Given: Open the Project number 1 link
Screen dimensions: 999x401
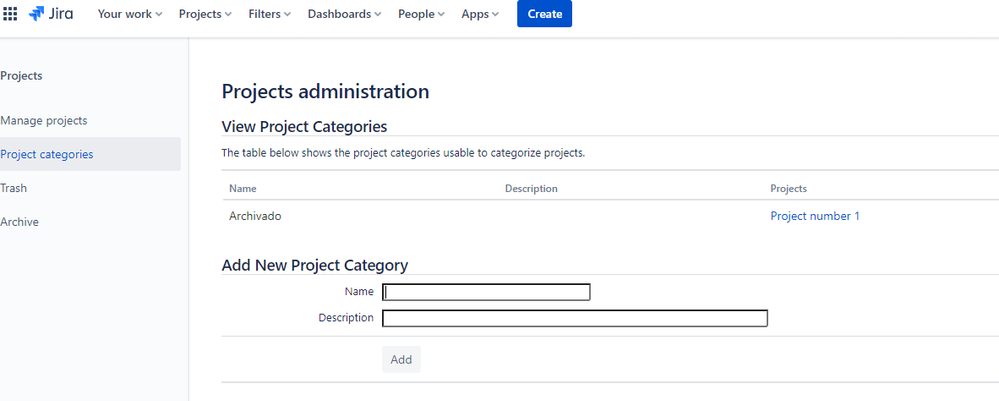Looking at the screenshot, I should tap(814, 216).
